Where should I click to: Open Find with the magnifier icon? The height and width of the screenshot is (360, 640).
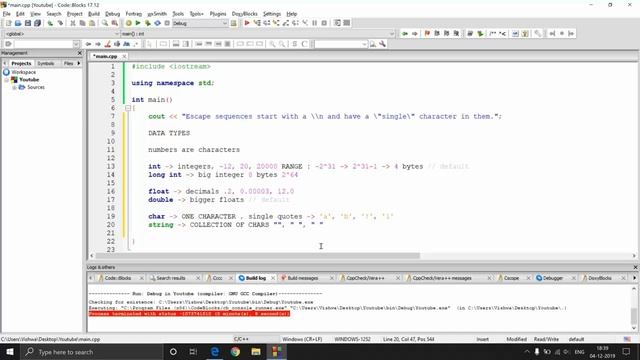(105, 23)
